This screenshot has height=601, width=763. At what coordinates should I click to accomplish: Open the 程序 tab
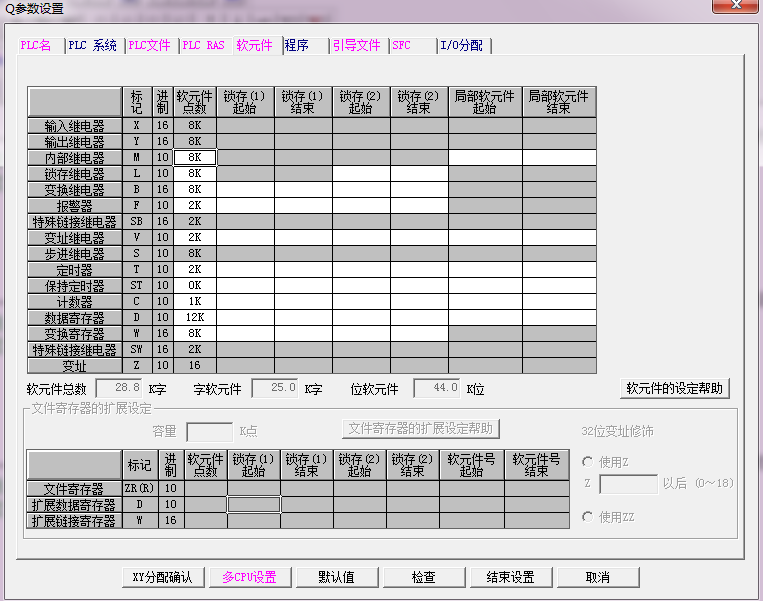(297, 46)
